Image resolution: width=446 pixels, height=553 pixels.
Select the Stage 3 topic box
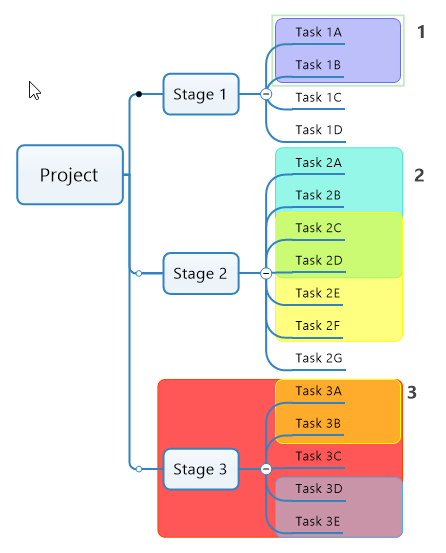(201, 469)
